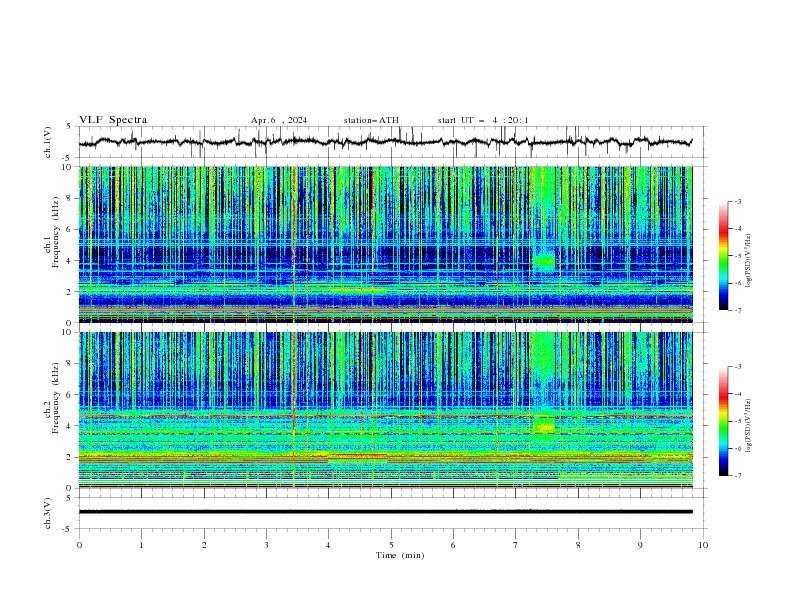Click the 'ch.3(V)' waveform axis label
The width and height of the screenshot is (792, 612).
tap(48, 513)
